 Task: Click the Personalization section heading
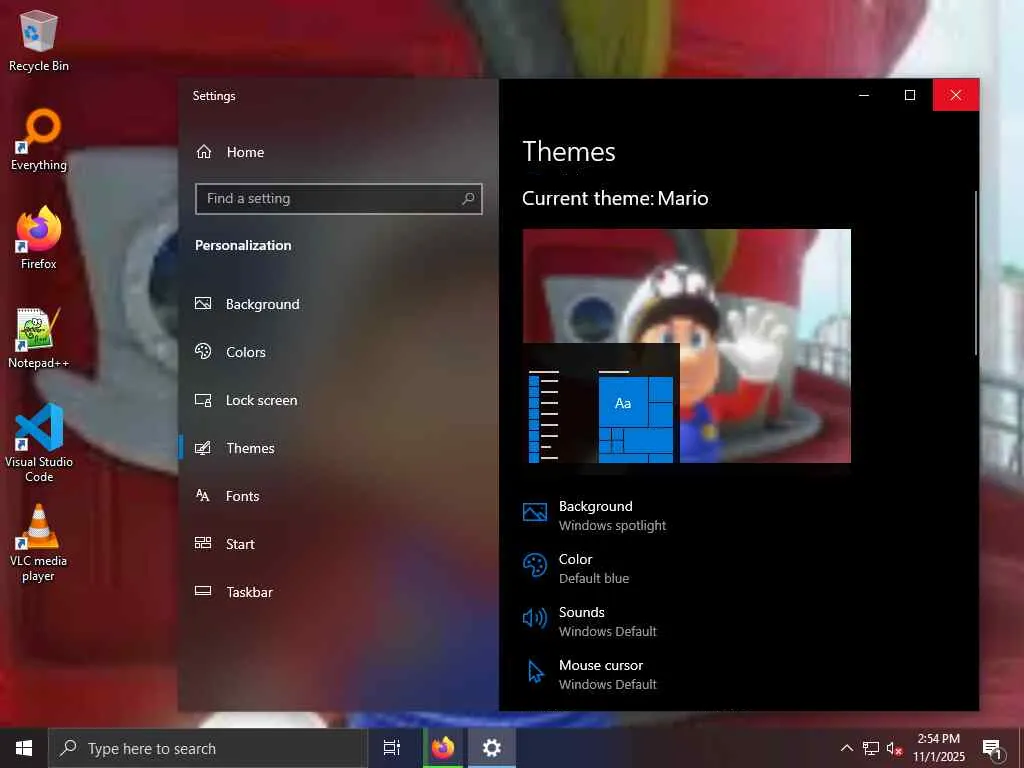(243, 245)
